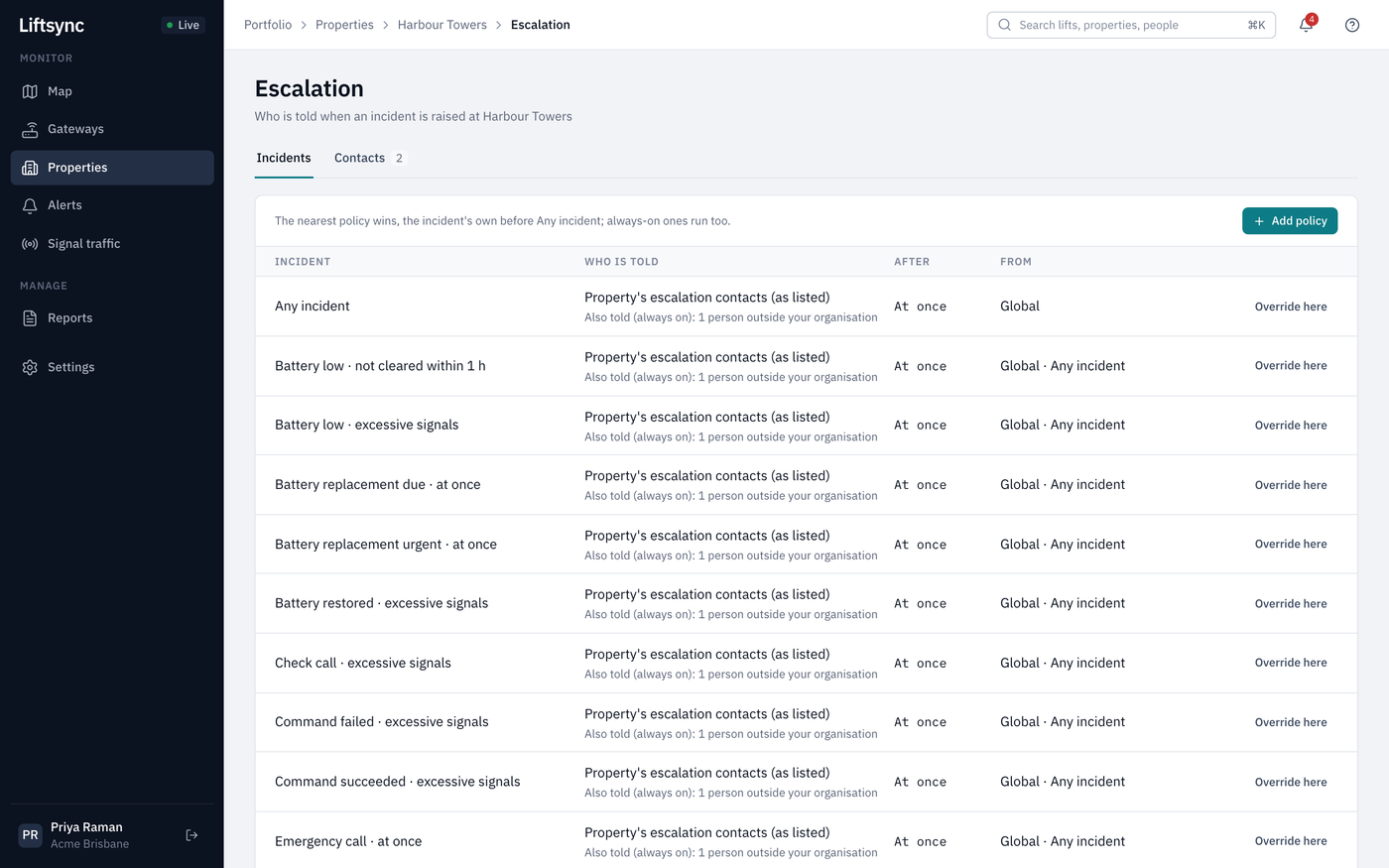
Task: Click the sign out icon beside Priya Raman
Action: (x=192, y=835)
